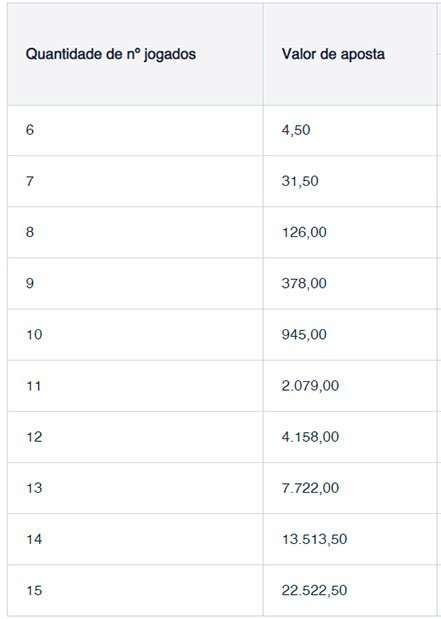Select the bet value 4.158,00
This screenshot has width=441, height=619.
[x=310, y=437]
